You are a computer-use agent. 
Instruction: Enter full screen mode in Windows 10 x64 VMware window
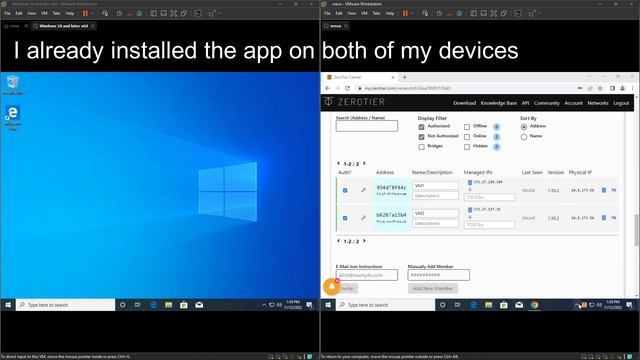(174, 13)
